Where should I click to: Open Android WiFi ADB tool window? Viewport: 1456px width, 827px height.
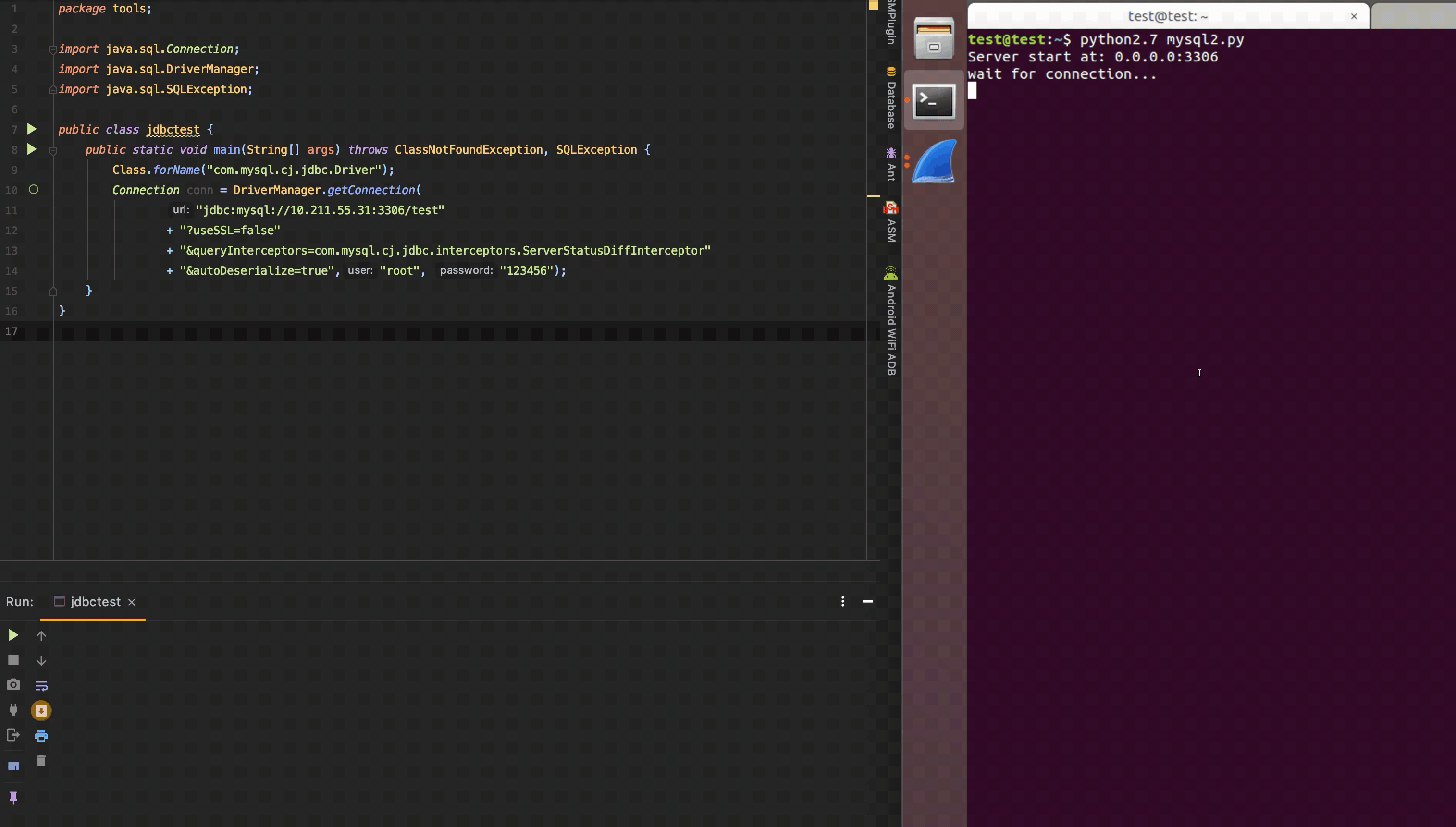(890, 321)
